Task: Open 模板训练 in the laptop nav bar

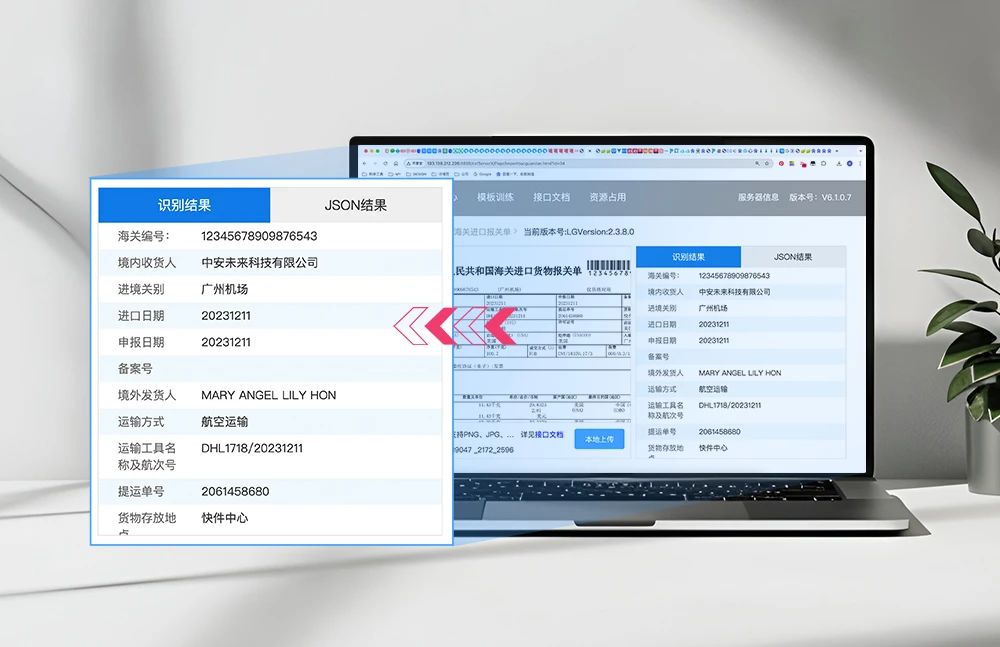Action: [x=495, y=197]
